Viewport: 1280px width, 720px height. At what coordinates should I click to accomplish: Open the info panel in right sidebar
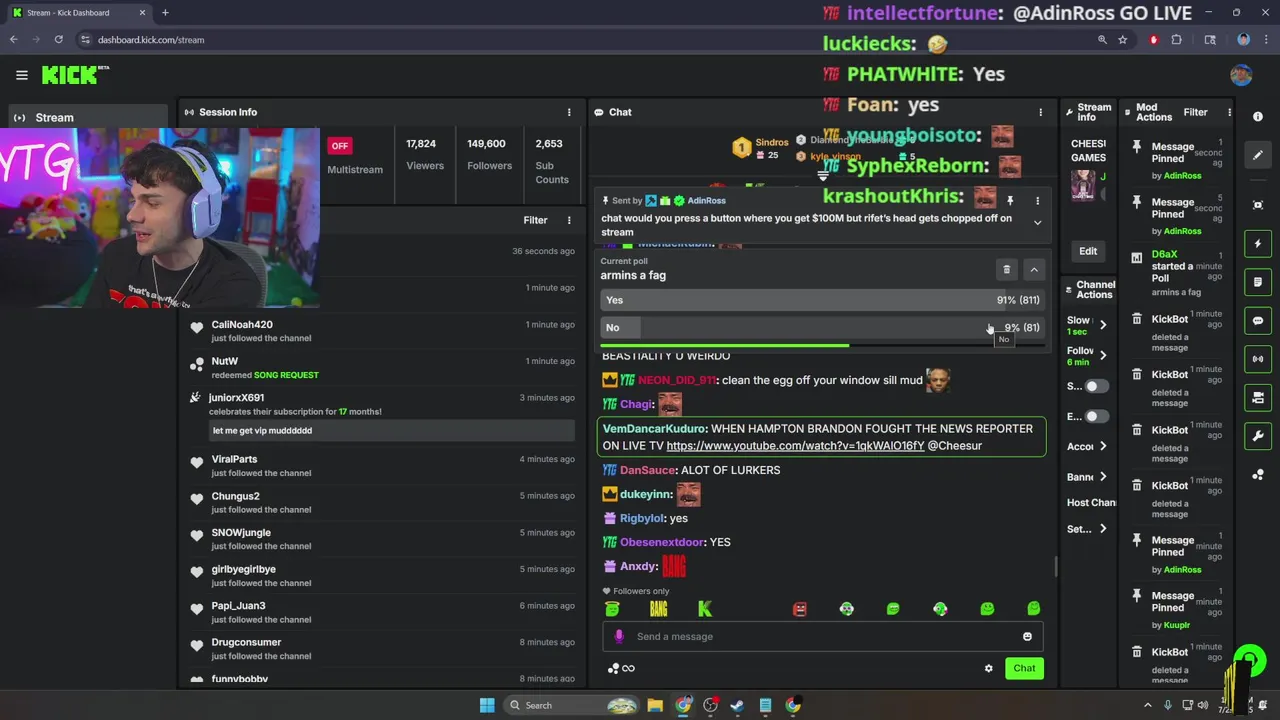[1258, 117]
